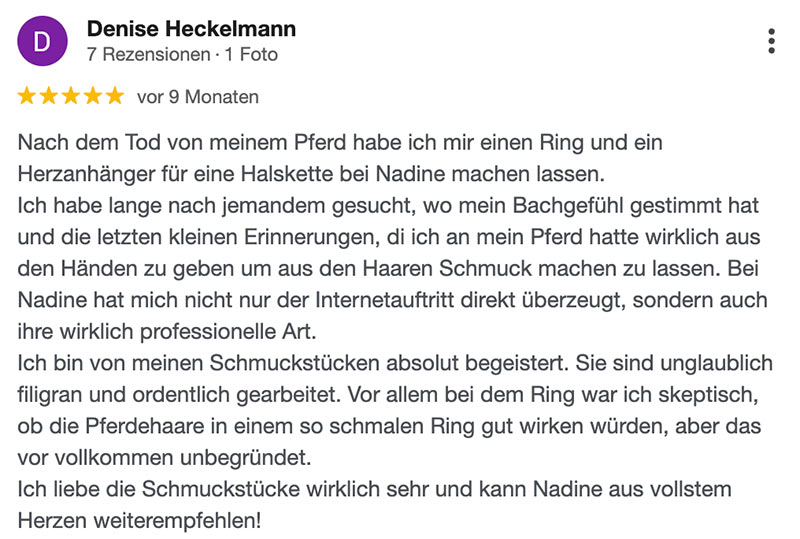Viewport: 800px width, 539px height.
Task: Click the first gold rating star
Action: [x=27, y=96]
